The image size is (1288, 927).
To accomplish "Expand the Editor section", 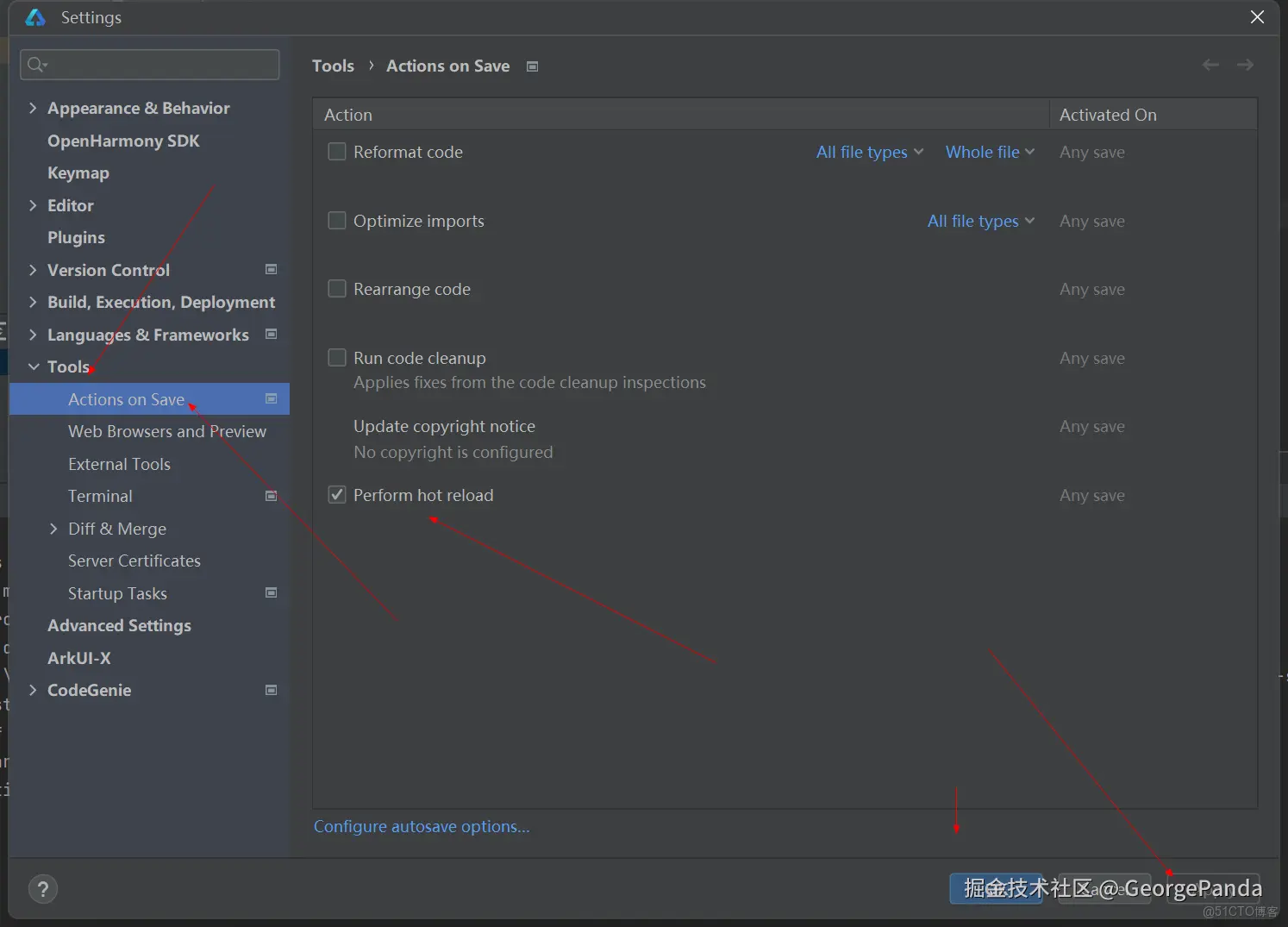I will click(x=33, y=205).
